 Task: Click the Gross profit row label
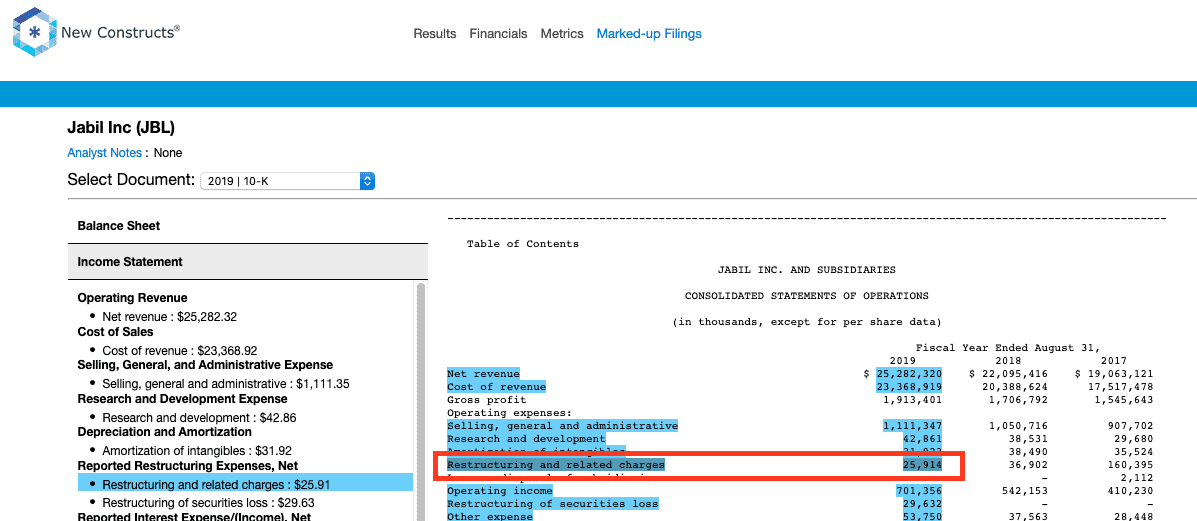(x=486, y=400)
